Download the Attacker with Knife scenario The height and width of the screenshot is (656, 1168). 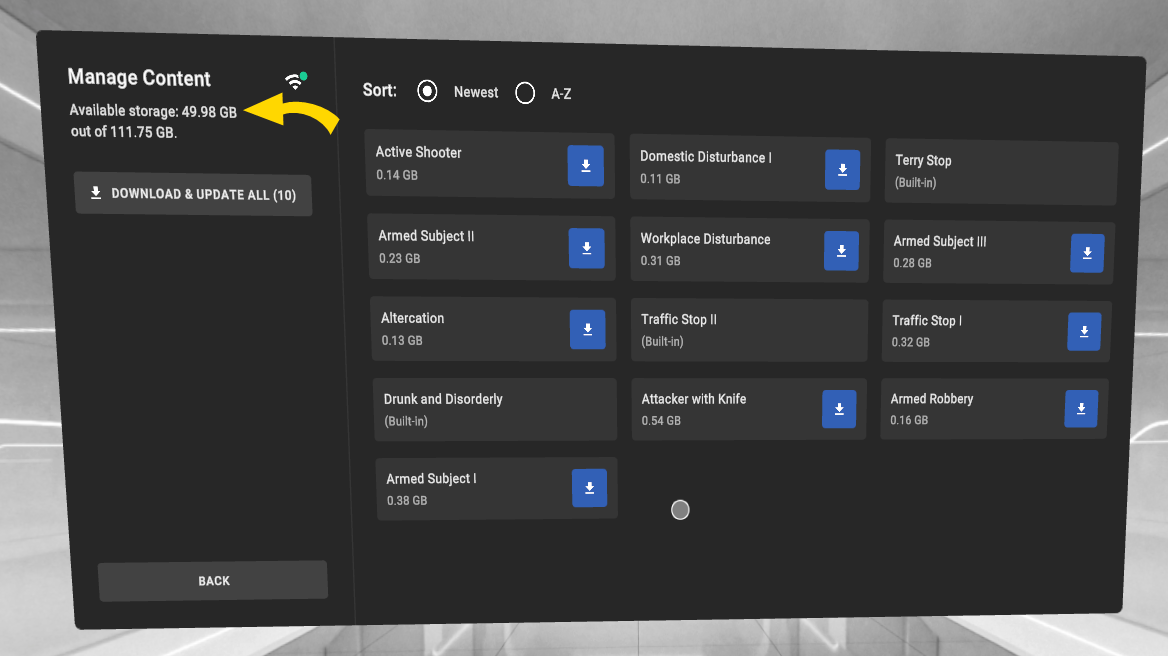point(839,409)
